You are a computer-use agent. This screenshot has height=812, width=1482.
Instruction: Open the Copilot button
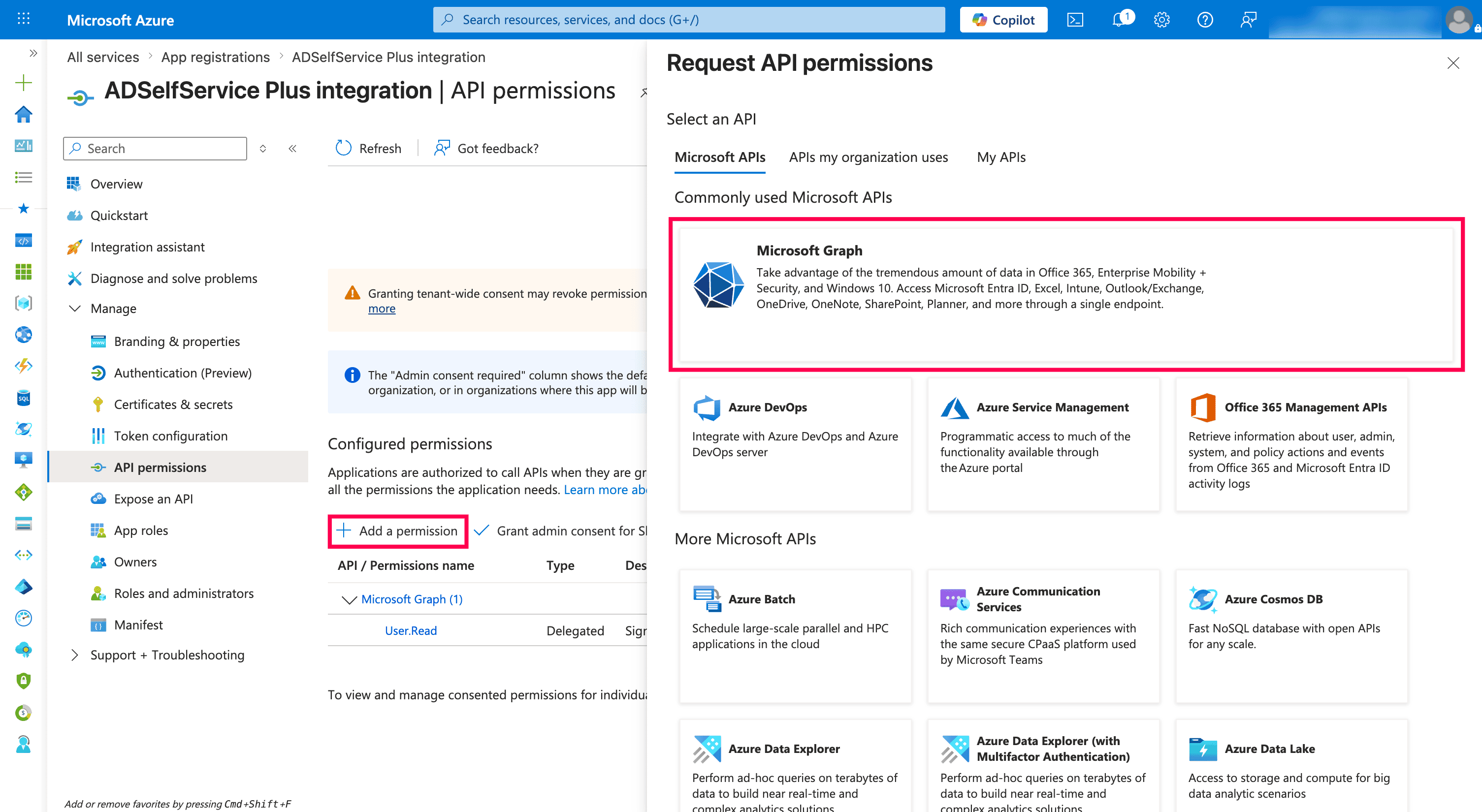pos(1003,20)
